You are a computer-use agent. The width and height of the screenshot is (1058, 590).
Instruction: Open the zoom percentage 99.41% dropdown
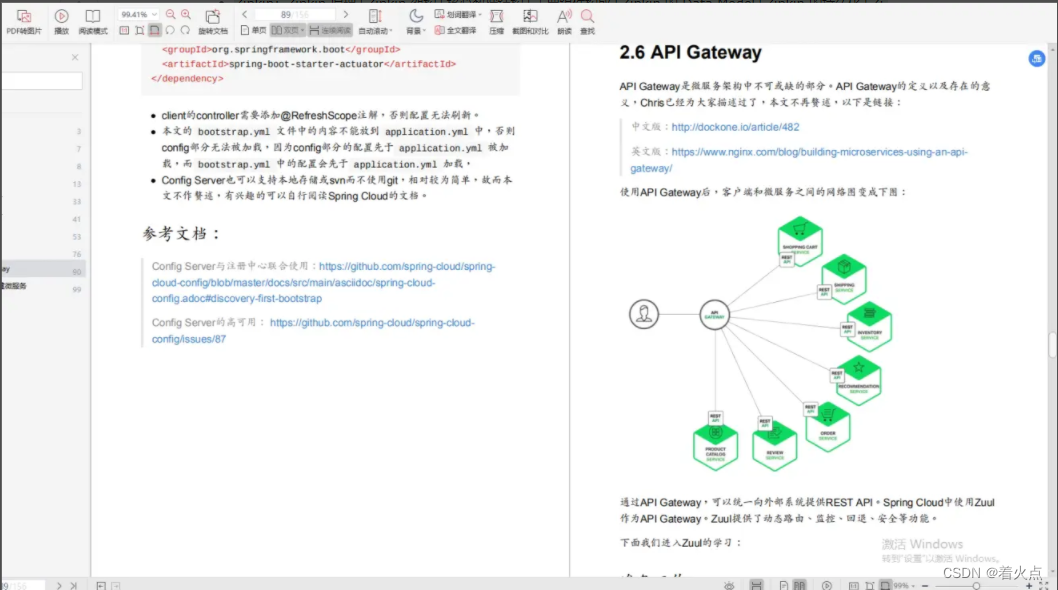138,14
